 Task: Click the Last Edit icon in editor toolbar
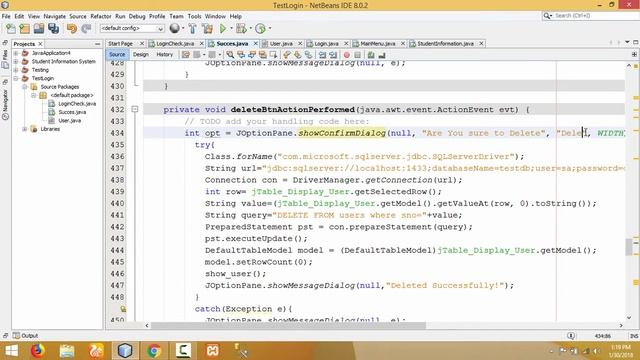pos(186,55)
